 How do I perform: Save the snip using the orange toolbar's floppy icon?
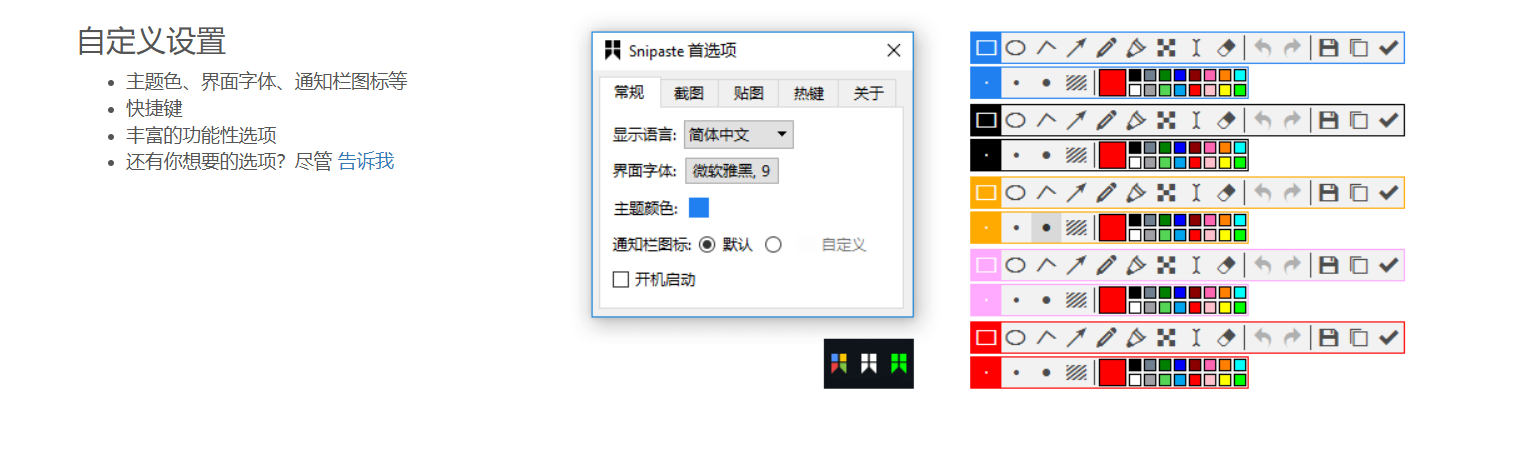coord(1328,193)
